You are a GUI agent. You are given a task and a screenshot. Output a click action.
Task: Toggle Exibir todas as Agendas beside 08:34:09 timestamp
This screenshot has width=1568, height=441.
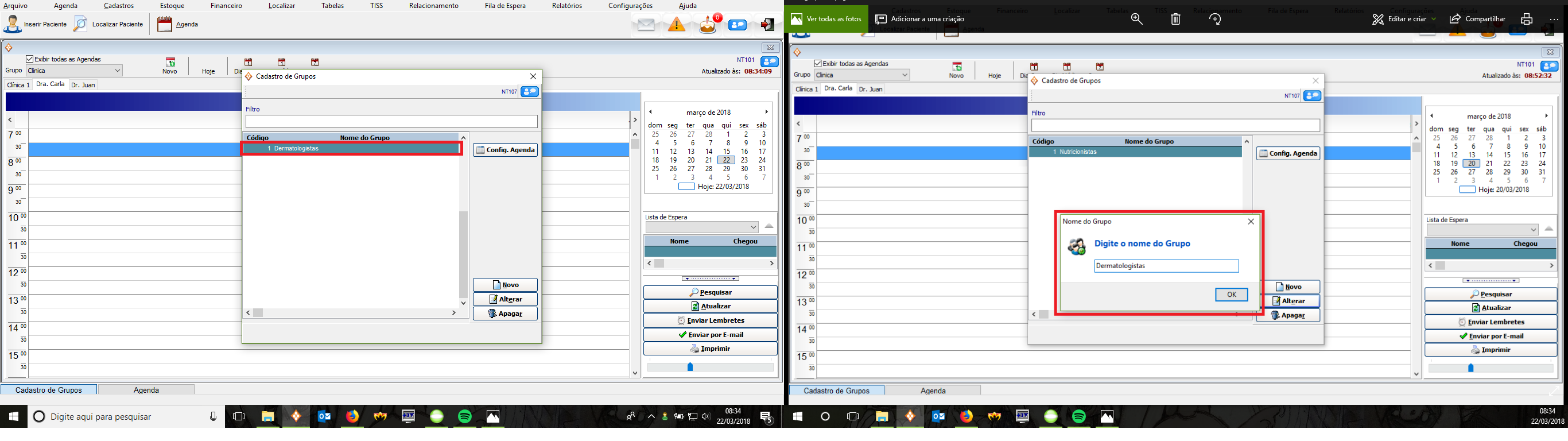(29, 59)
